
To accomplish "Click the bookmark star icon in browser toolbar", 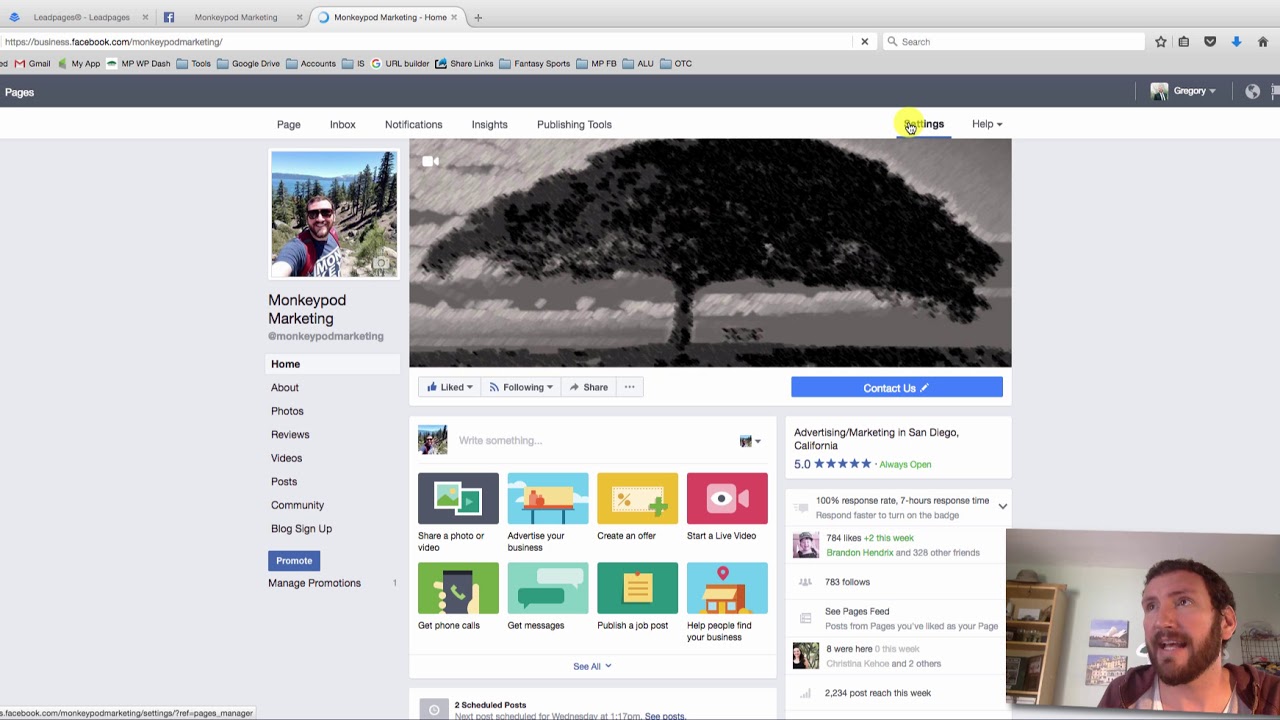I will 1160,42.
